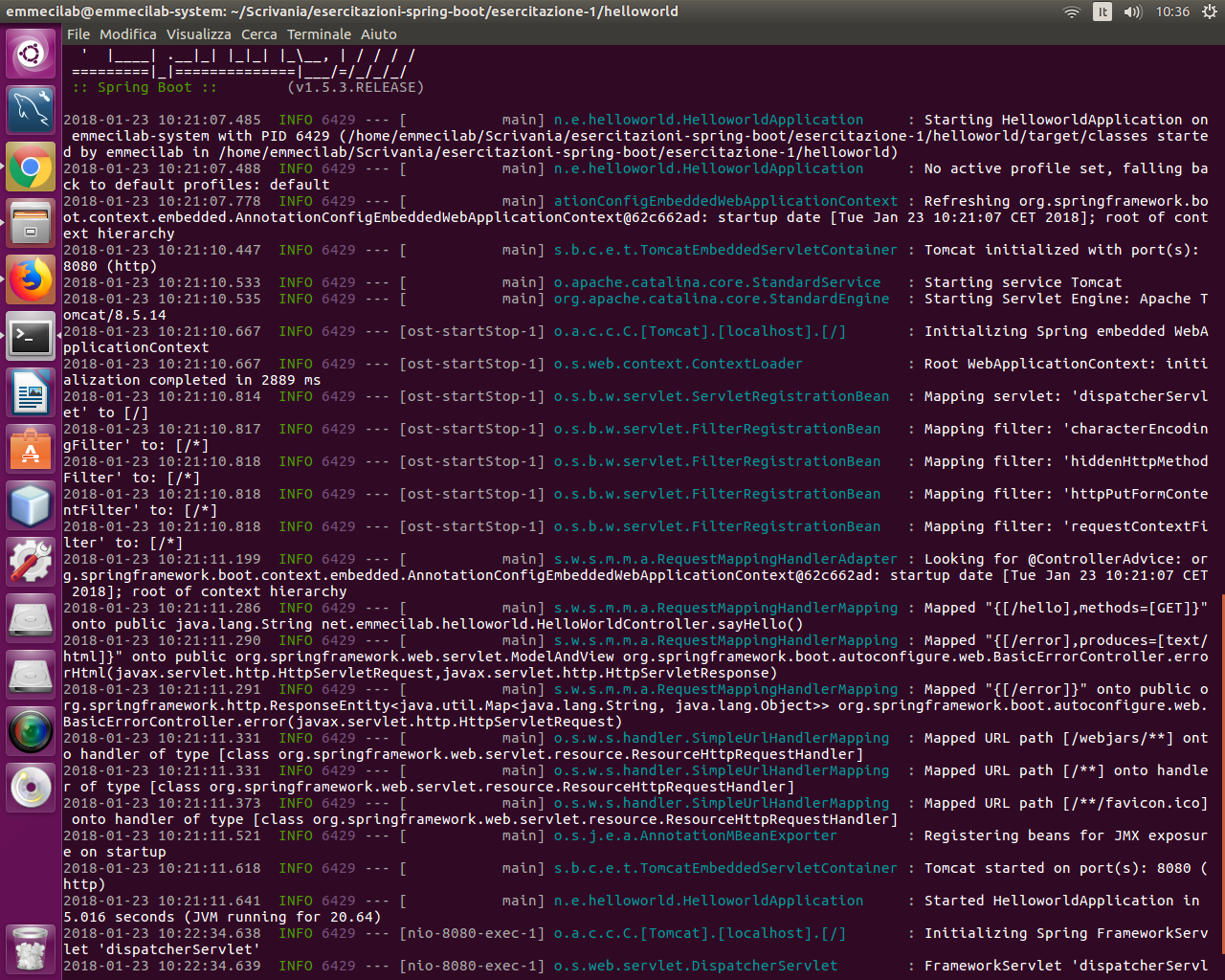Open the camera lens application icon
Screen dimensions: 1225x980
[31, 731]
